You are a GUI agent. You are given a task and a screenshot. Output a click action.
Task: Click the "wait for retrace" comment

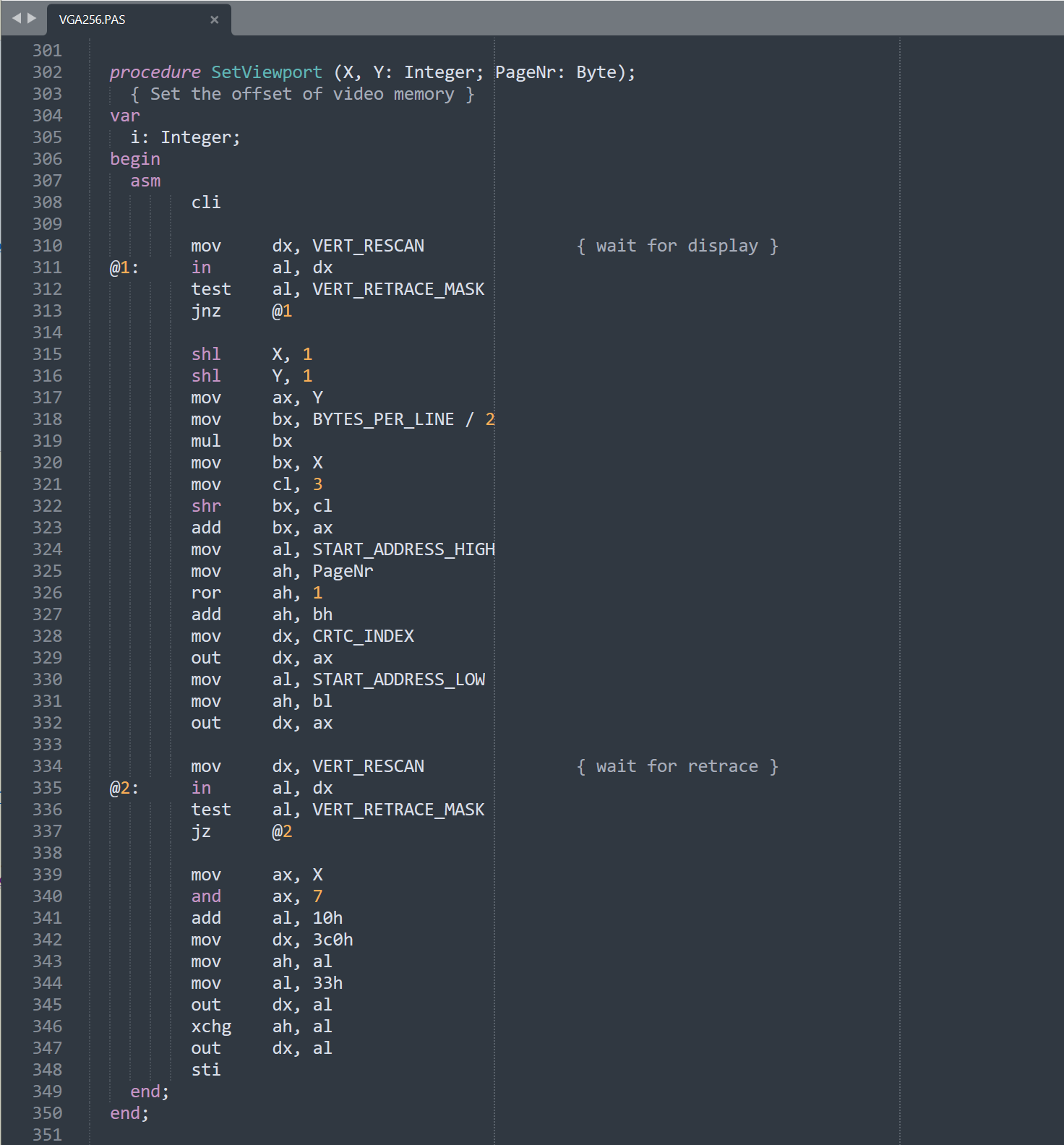[x=677, y=766]
